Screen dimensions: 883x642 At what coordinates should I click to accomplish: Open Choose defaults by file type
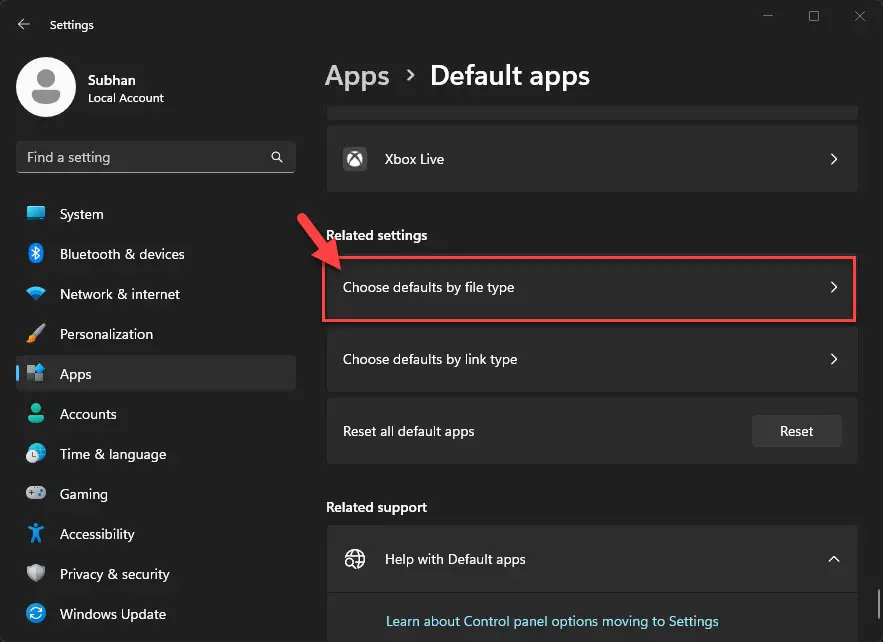[590, 288]
